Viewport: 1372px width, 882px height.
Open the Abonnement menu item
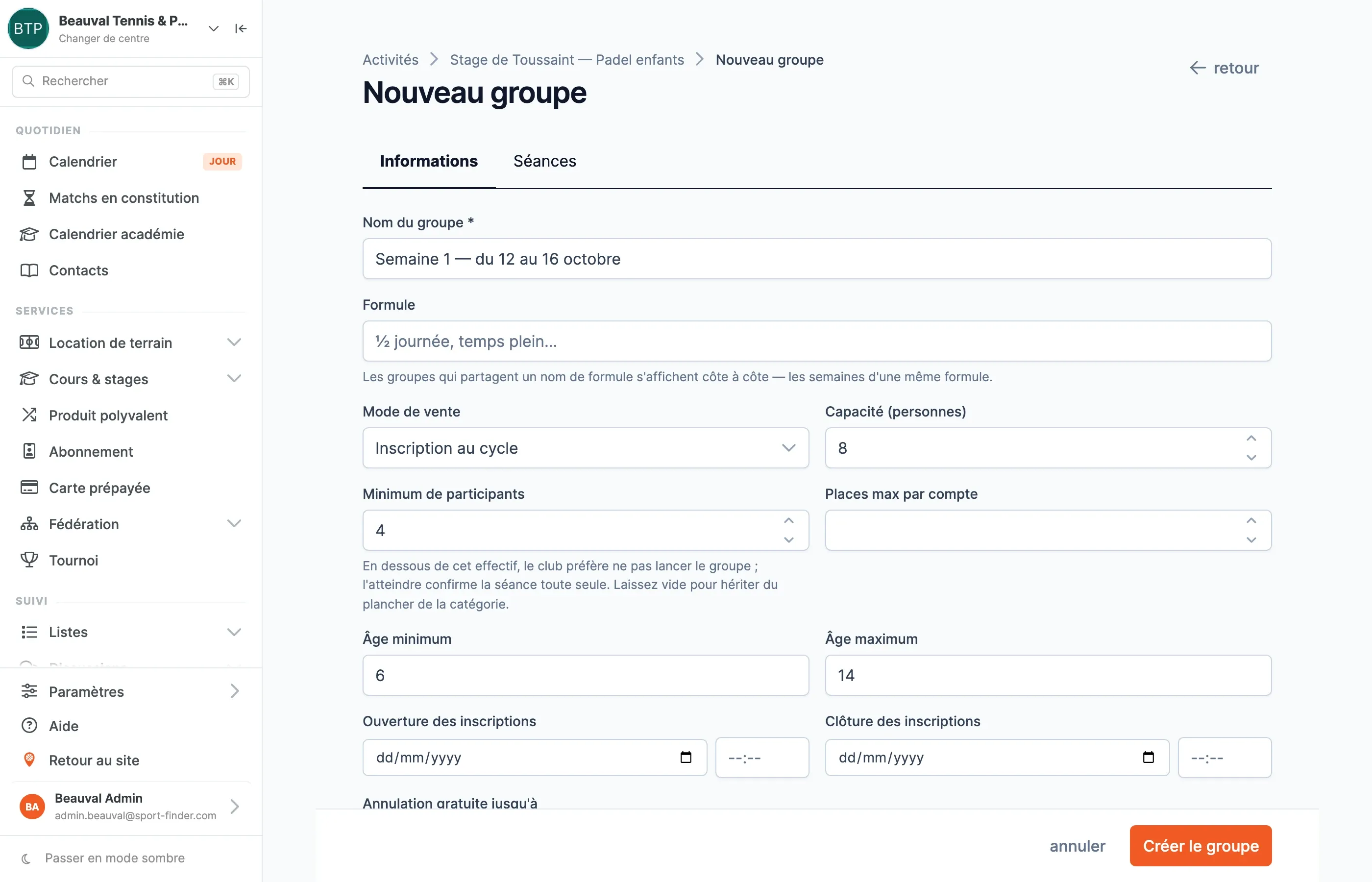pyautogui.click(x=91, y=451)
